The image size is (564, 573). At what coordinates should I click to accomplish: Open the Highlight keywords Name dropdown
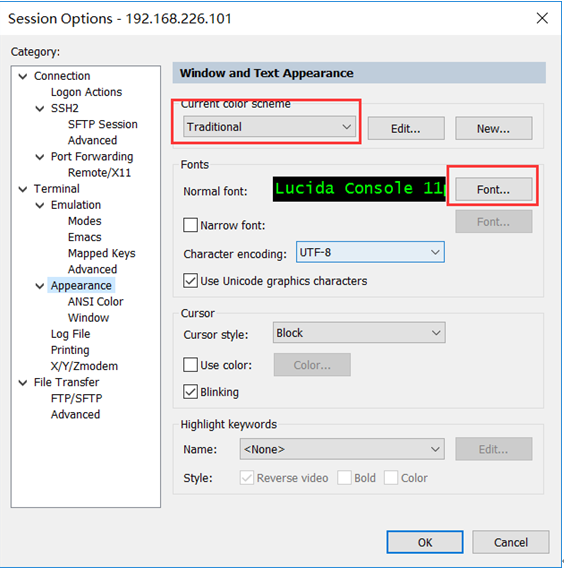tap(342, 449)
